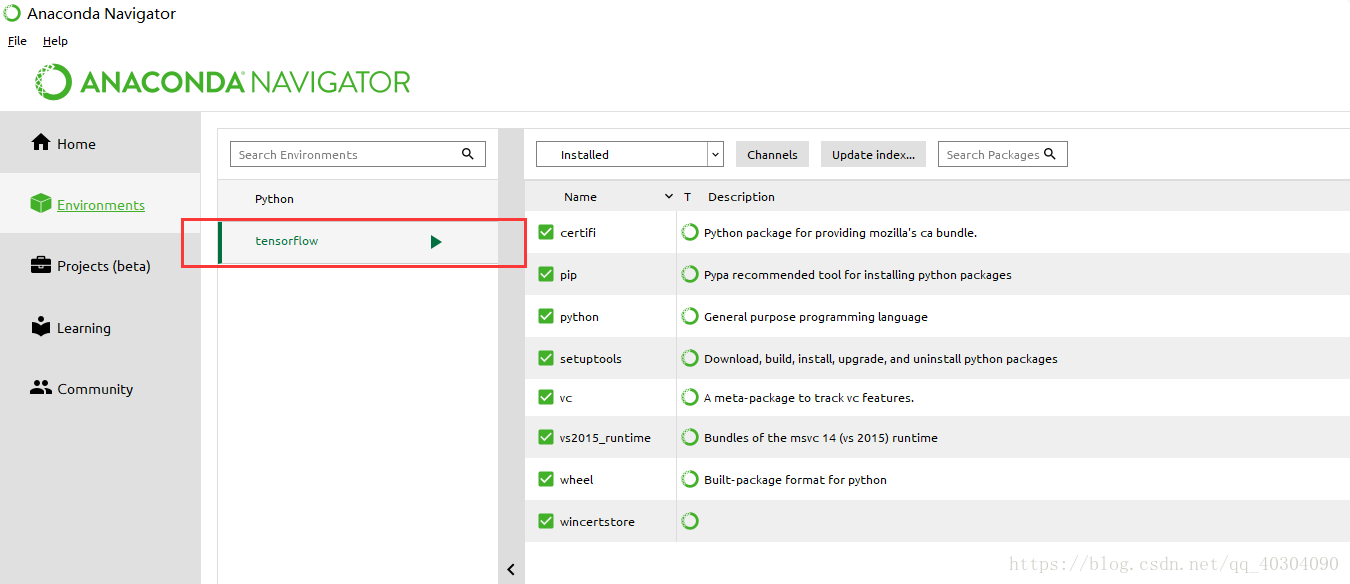Viewport: 1350px width, 584px height.
Task: Click the green play arrow beside tensorflow
Action: 436,241
